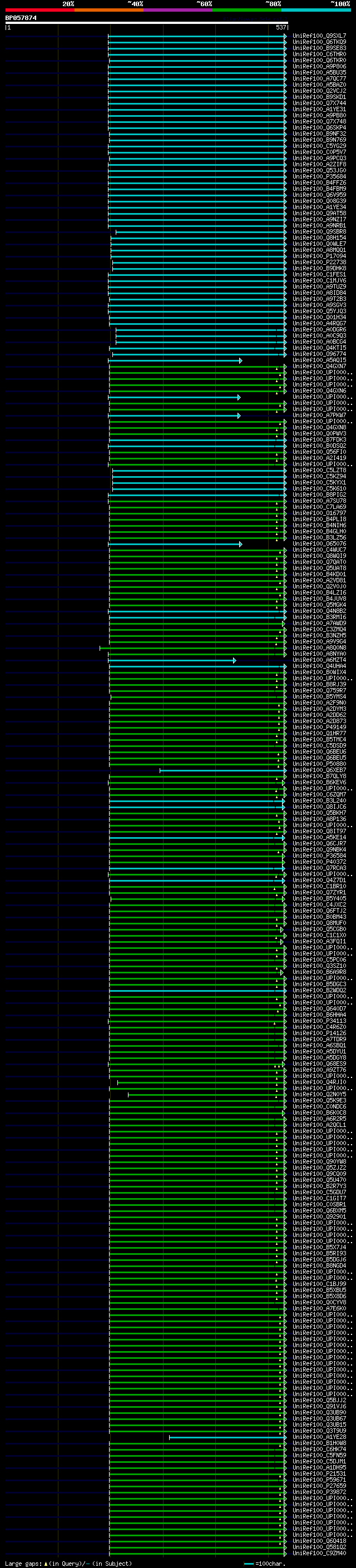The image size is (356, 1568).
Task: Select the UniRef100_A4RQG7 label
Action: click(x=319, y=323)
